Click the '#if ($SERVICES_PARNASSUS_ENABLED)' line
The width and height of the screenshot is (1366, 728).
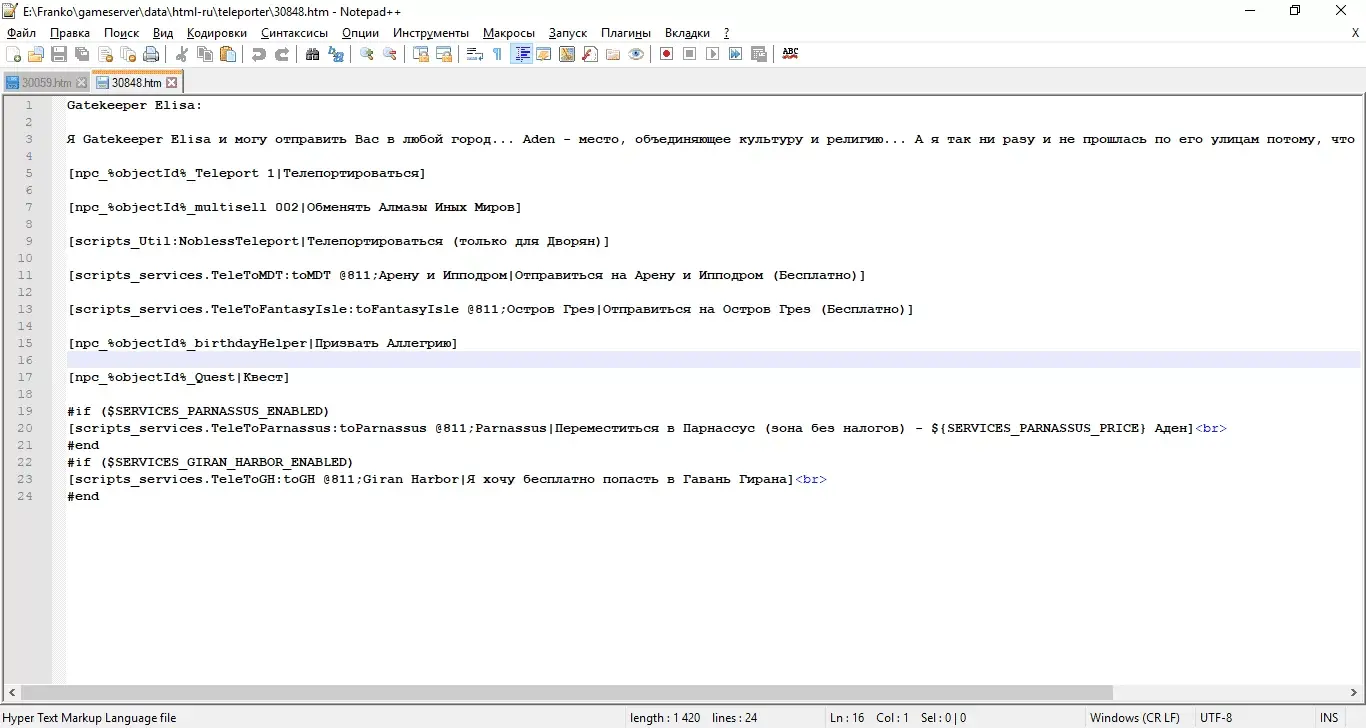[198, 411]
